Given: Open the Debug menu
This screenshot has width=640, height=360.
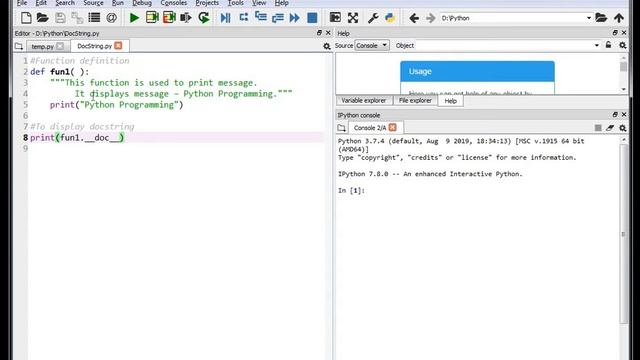Looking at the screenshot, I should 142,3.
